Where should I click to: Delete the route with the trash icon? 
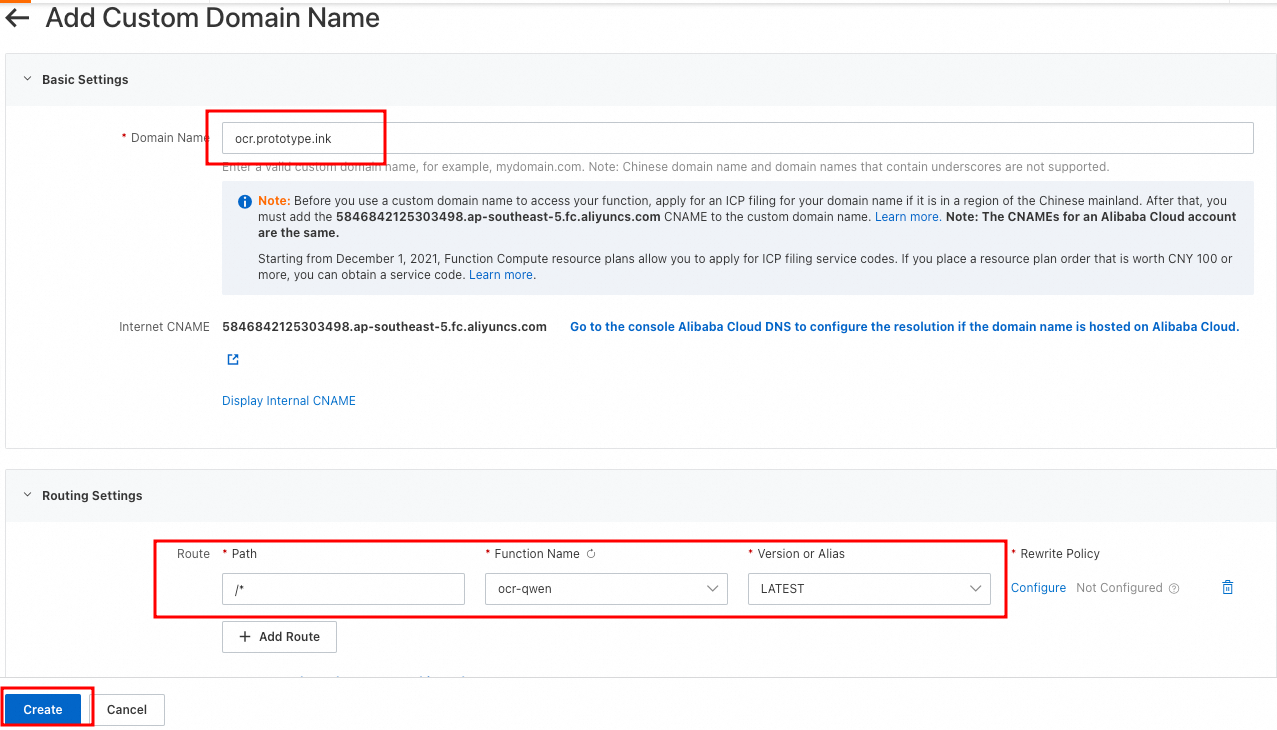1227,588
